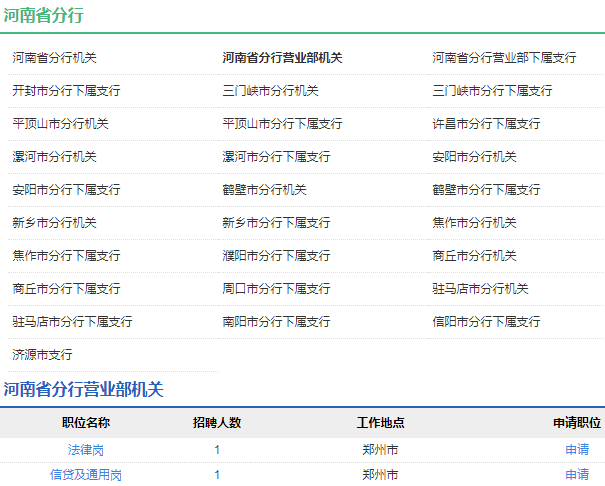This screenshot has height=486, width=605.
Task: Select 河南省分行营业部机关 tab
Action: pyautogui.click(x=282, y=58)
